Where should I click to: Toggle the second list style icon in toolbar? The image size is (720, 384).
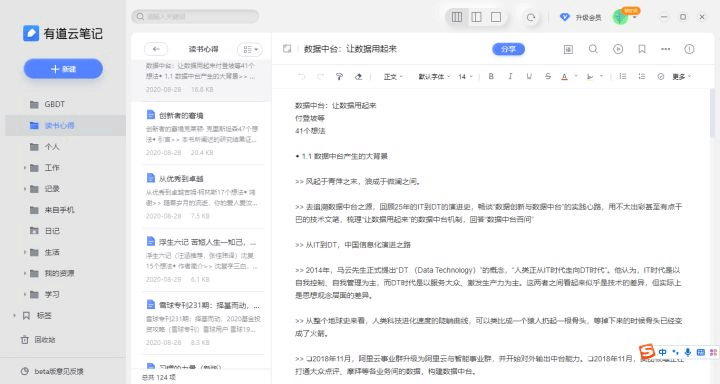point(642,76)
